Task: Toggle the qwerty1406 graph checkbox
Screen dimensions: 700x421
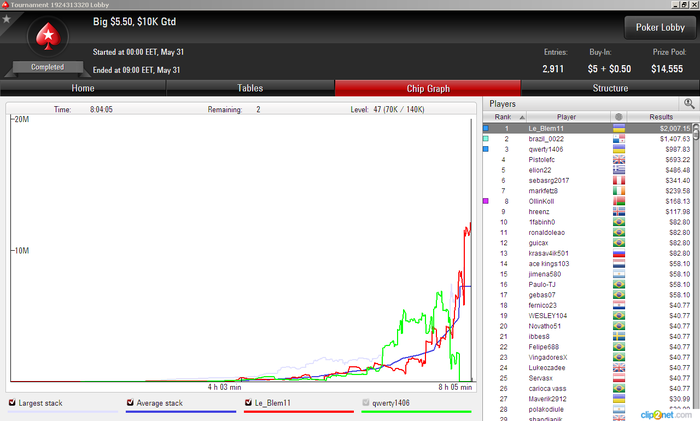Action: pyautogui.click(x=366, y=402)
